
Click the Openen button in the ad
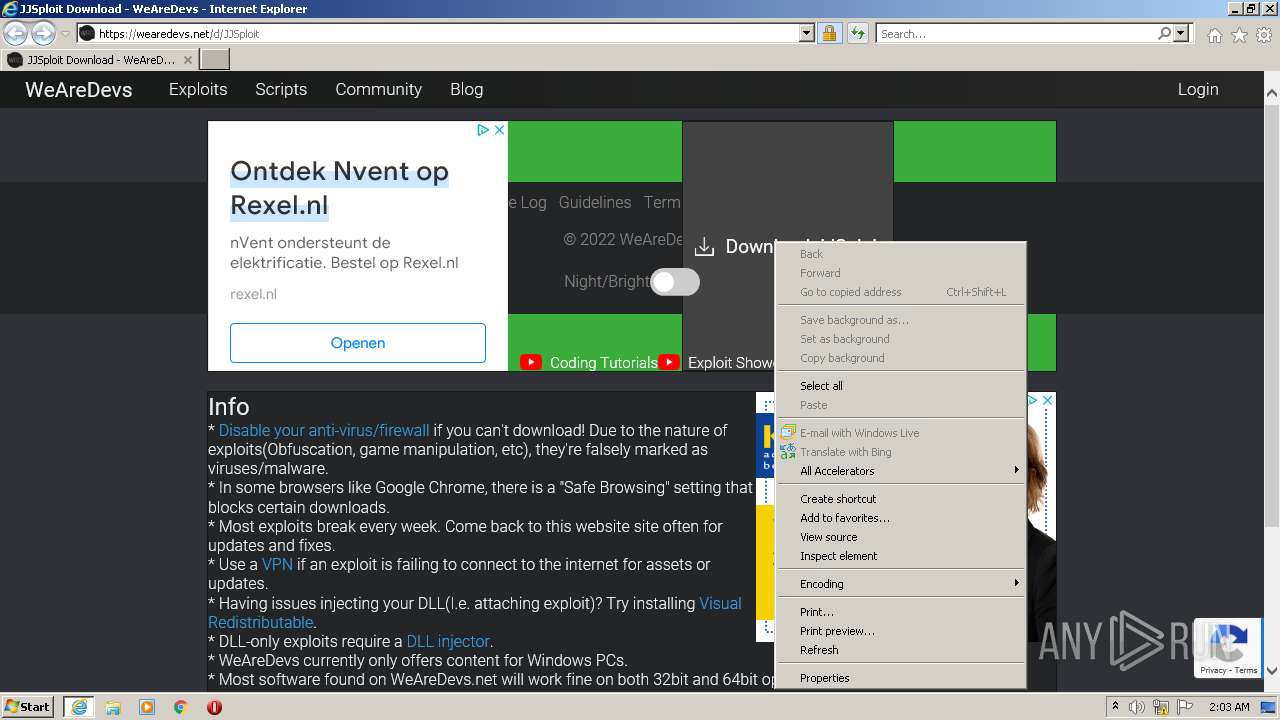(x=358, y=343)
